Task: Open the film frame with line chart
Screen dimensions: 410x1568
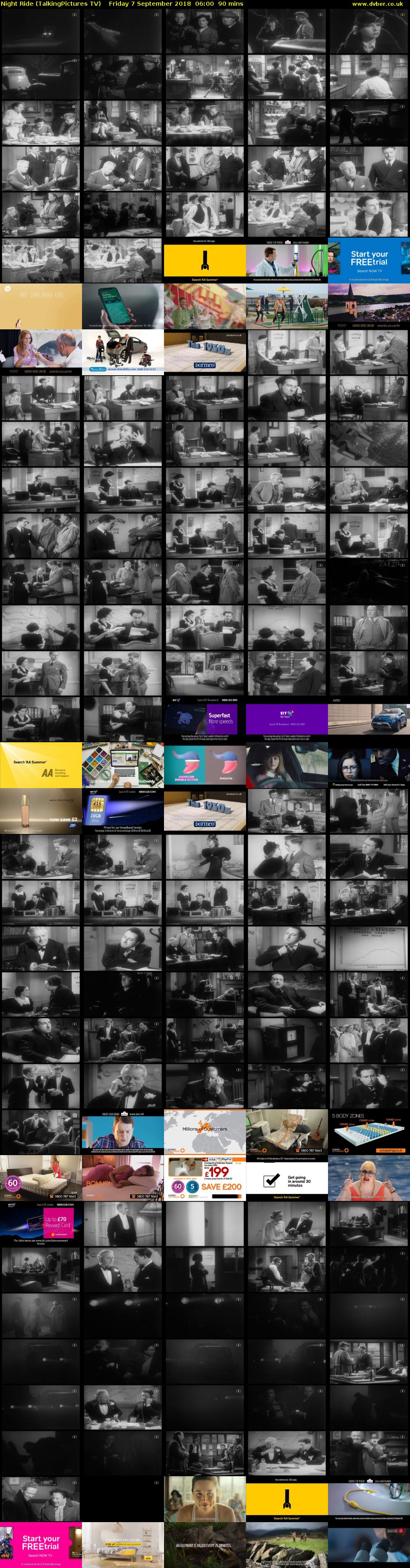Action: click(369, 948)
